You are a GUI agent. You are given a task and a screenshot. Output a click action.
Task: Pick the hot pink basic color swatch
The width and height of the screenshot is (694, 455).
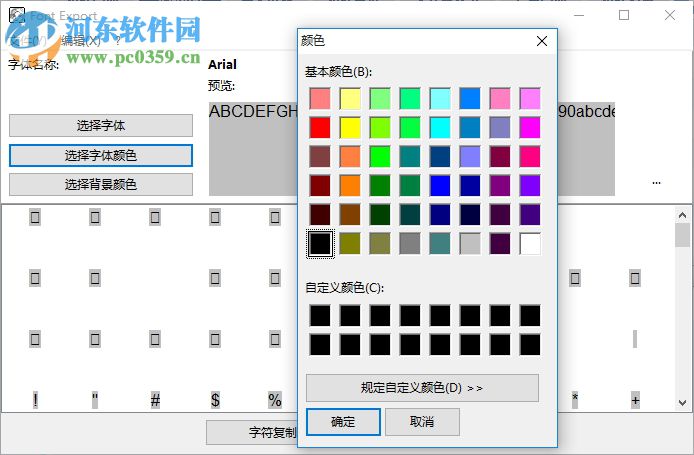[530, 157]
